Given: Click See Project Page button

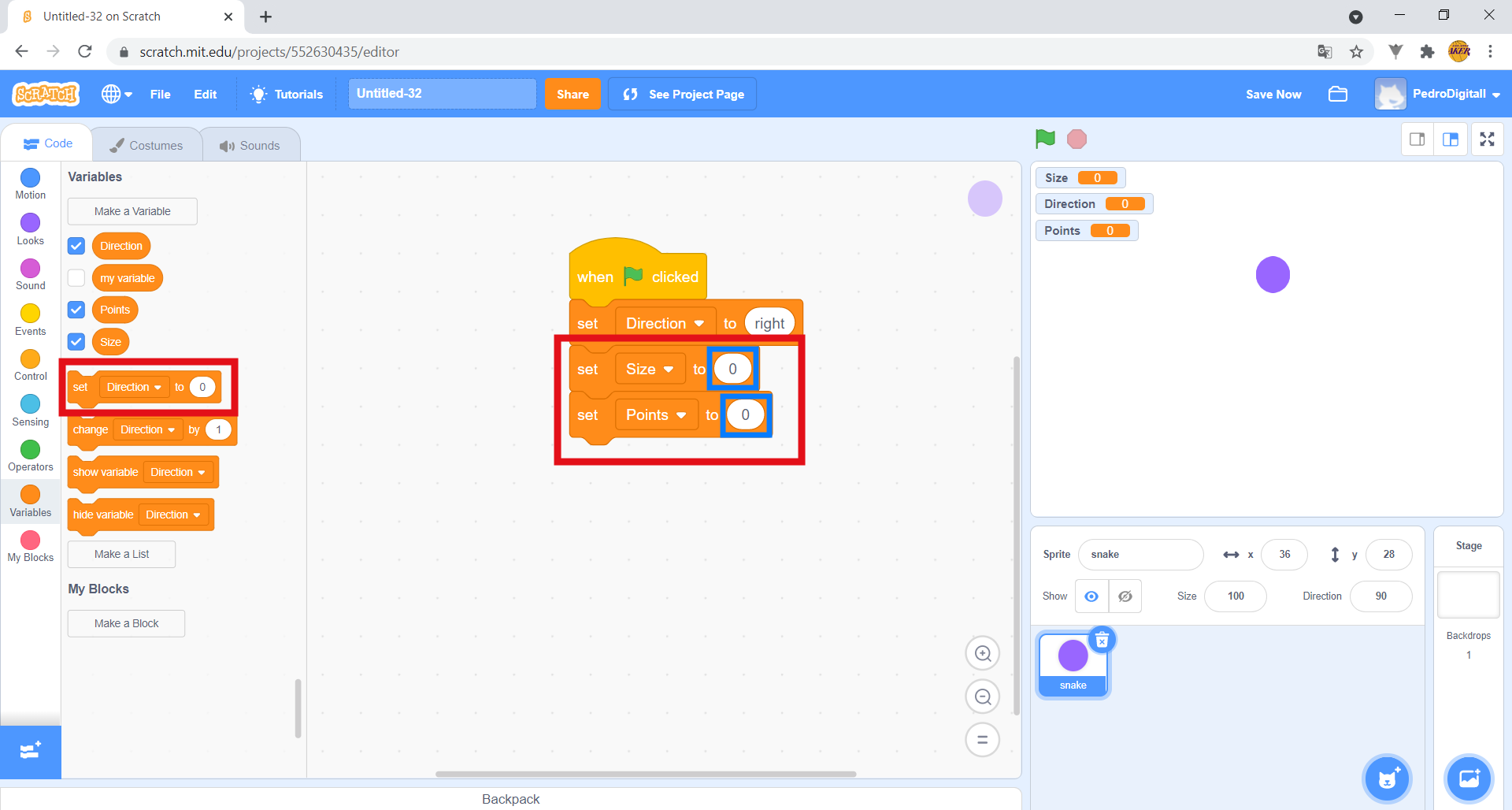Looking at the screenshot, I should pos(683,94).
